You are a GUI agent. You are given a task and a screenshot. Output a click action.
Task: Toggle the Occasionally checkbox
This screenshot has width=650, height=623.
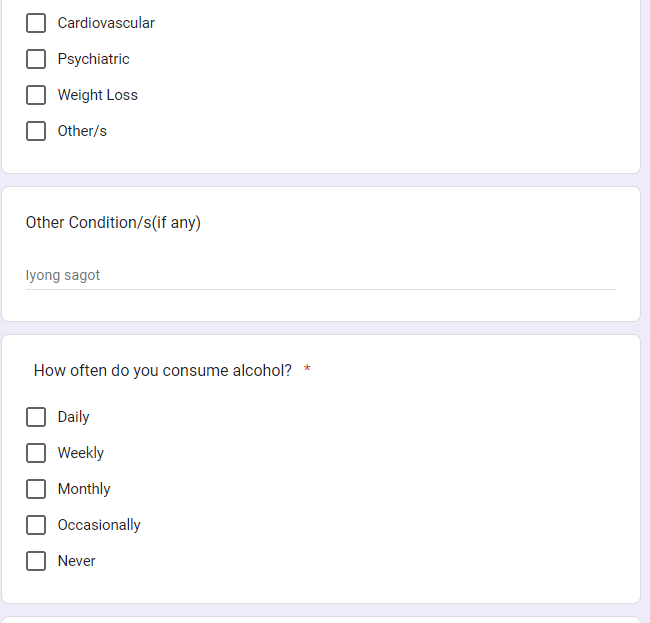36,525
